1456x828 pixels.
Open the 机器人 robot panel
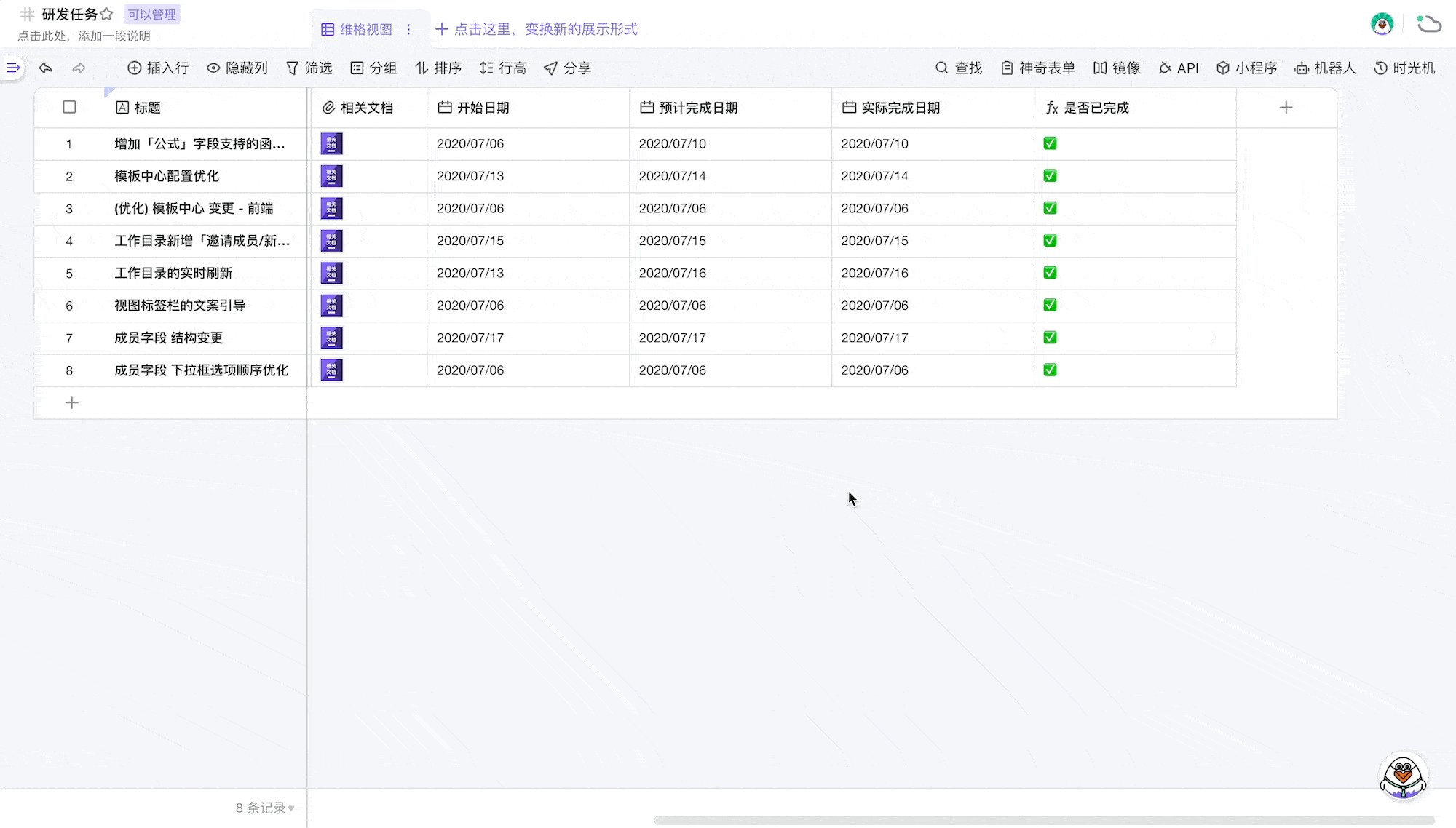click(1325, 68)
